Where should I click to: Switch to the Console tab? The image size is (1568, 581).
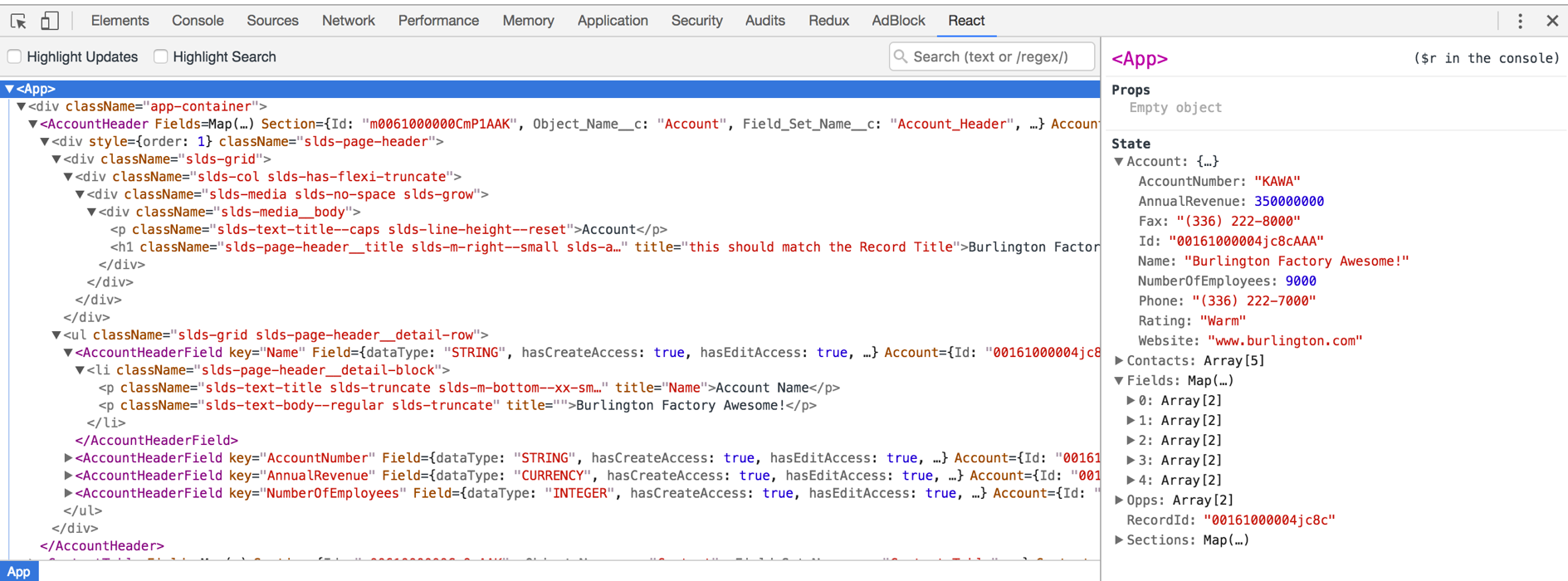click(x=198, y=21)
